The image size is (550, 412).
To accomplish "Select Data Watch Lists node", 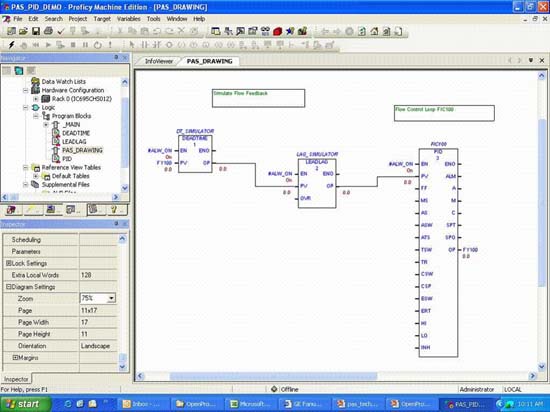I will click(x=63, y=81).
